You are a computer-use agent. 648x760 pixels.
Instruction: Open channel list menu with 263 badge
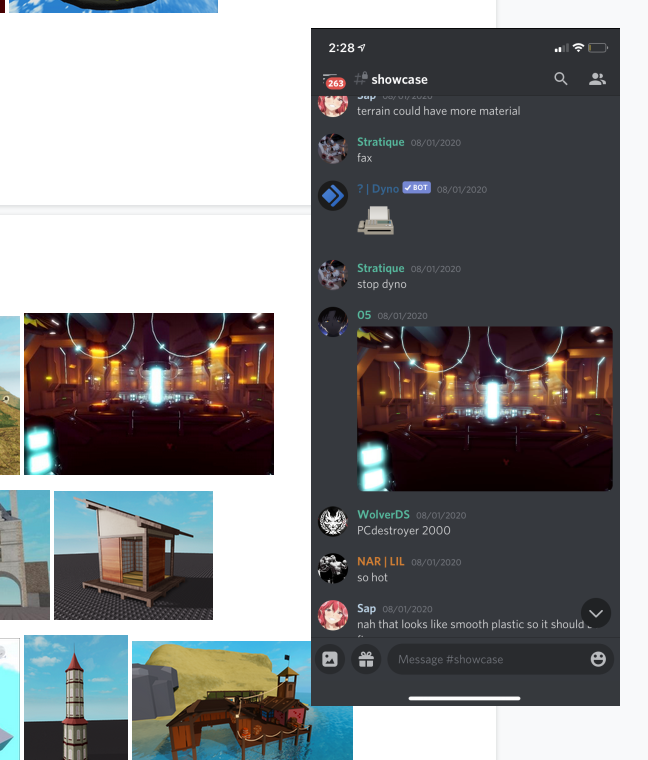[333, 81]
